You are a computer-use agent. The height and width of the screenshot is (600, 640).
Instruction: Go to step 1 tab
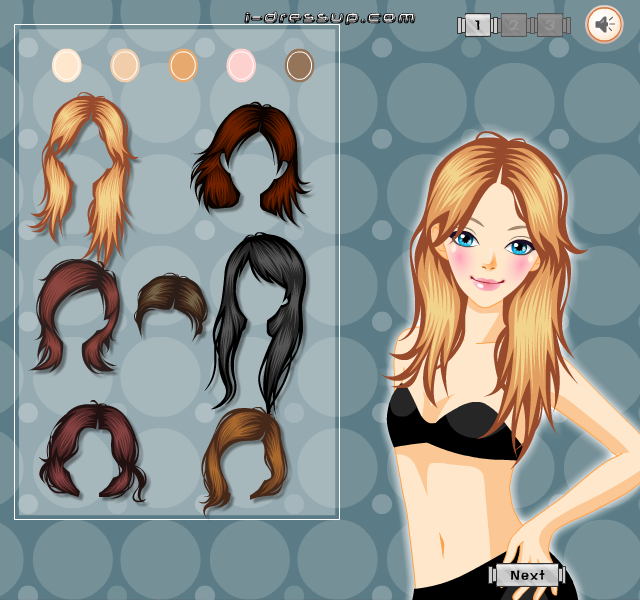coord(478,25)
